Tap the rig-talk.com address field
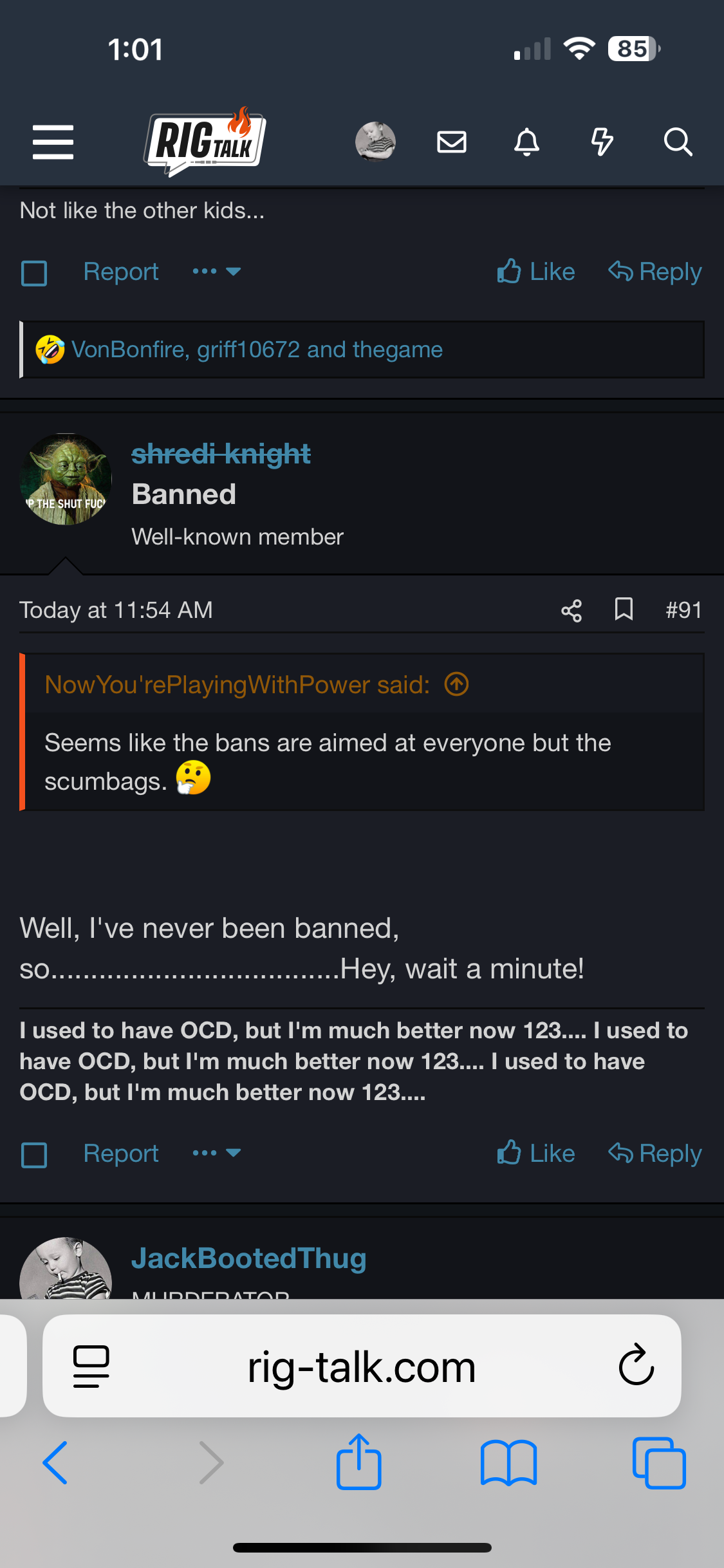724x1568 pixels. point(362,1367)
